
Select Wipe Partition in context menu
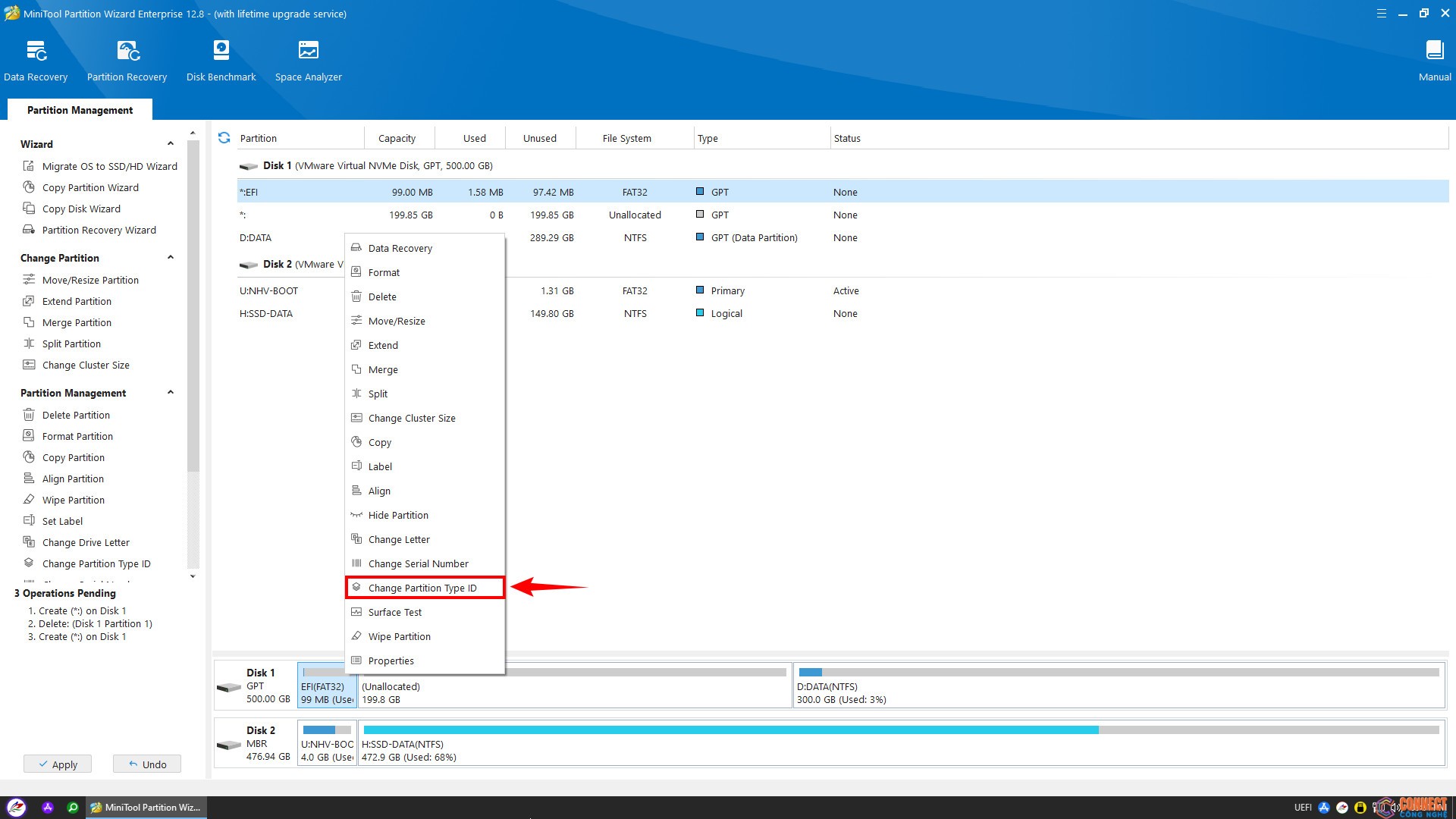coord(425,636)
